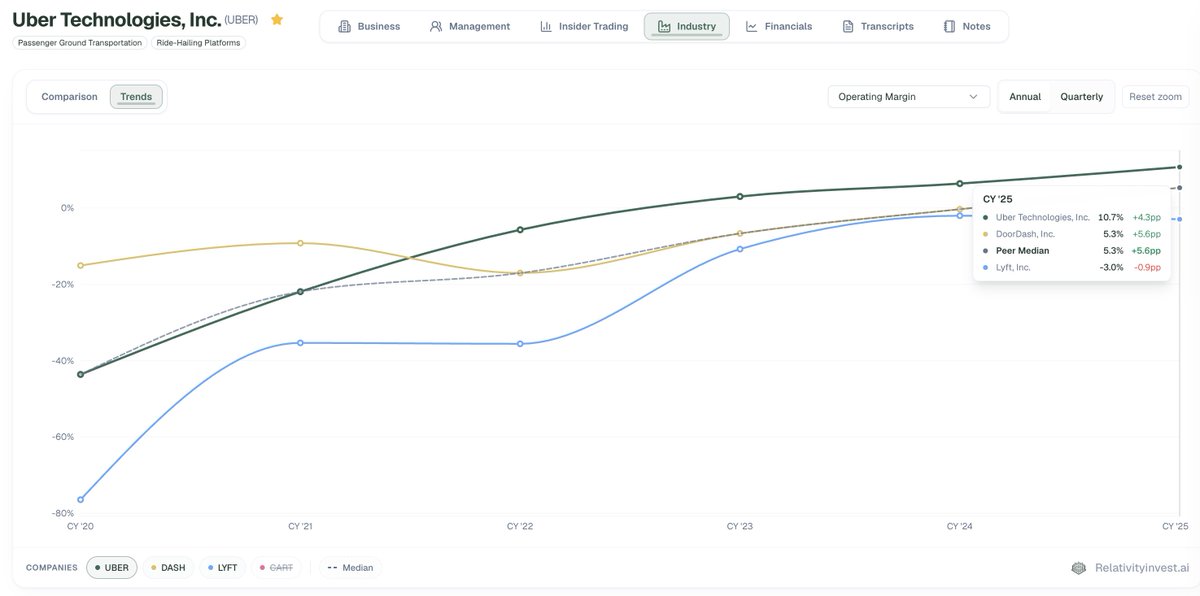Image resolution: width=1200 pixels, height=596 pixels.
Task: Click the CY '20 axis label
Action: pos(81,526)
